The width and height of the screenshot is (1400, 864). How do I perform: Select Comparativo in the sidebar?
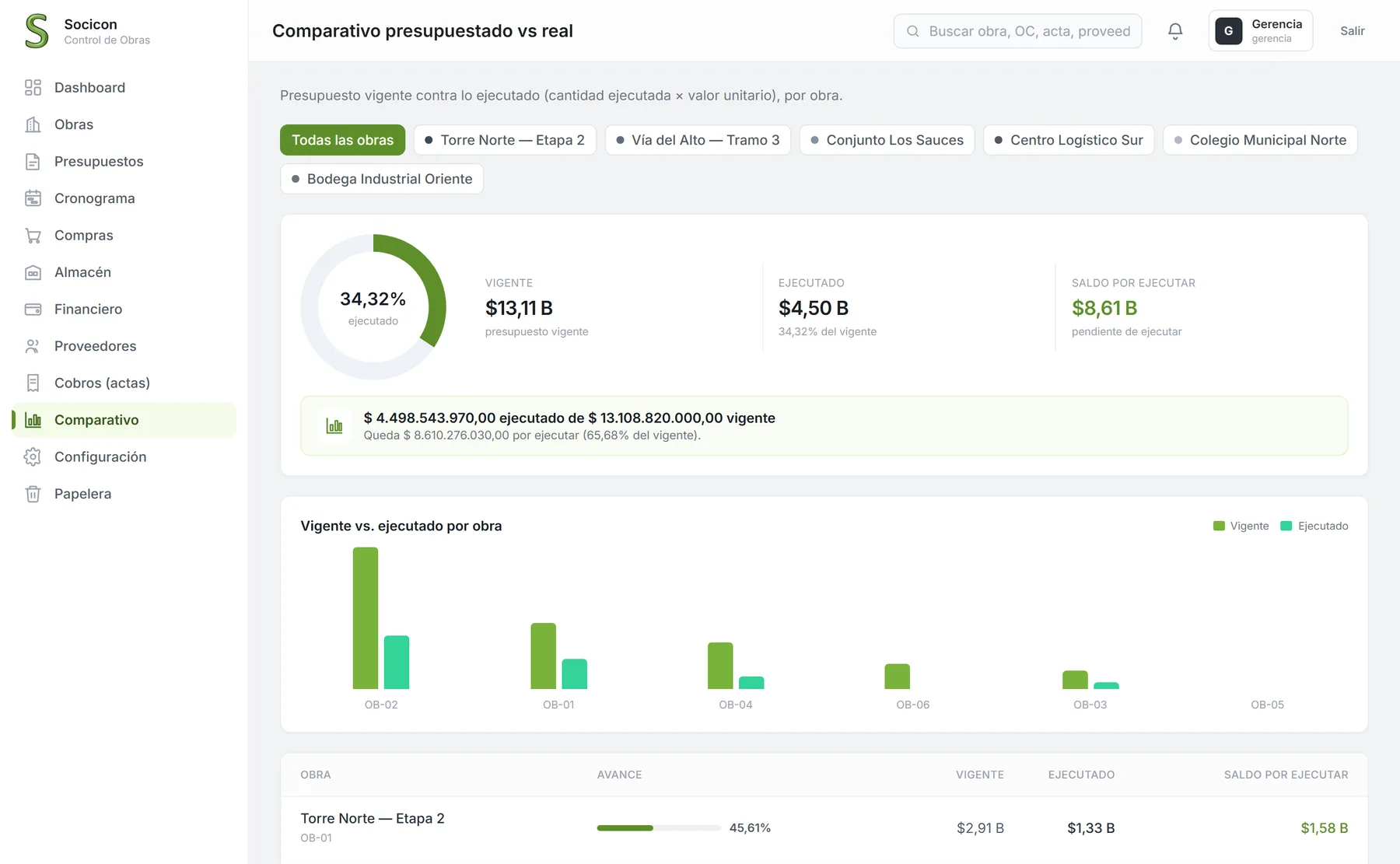124,420
